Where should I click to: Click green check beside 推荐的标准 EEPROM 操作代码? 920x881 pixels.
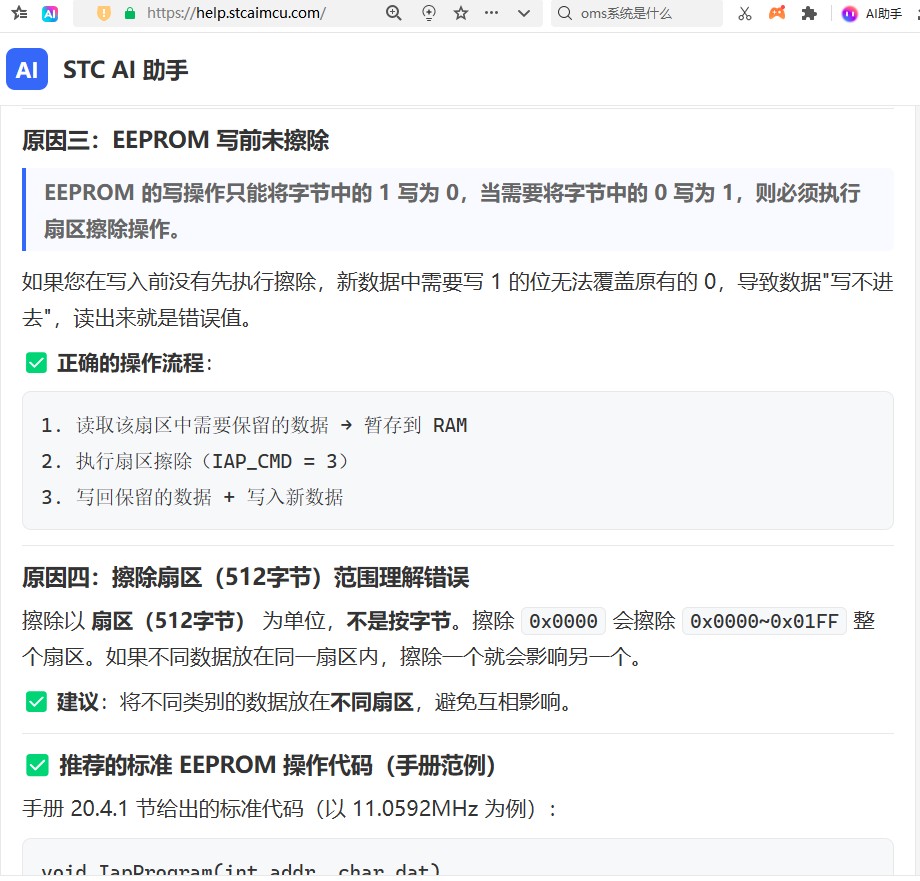[x=38, y=765]
